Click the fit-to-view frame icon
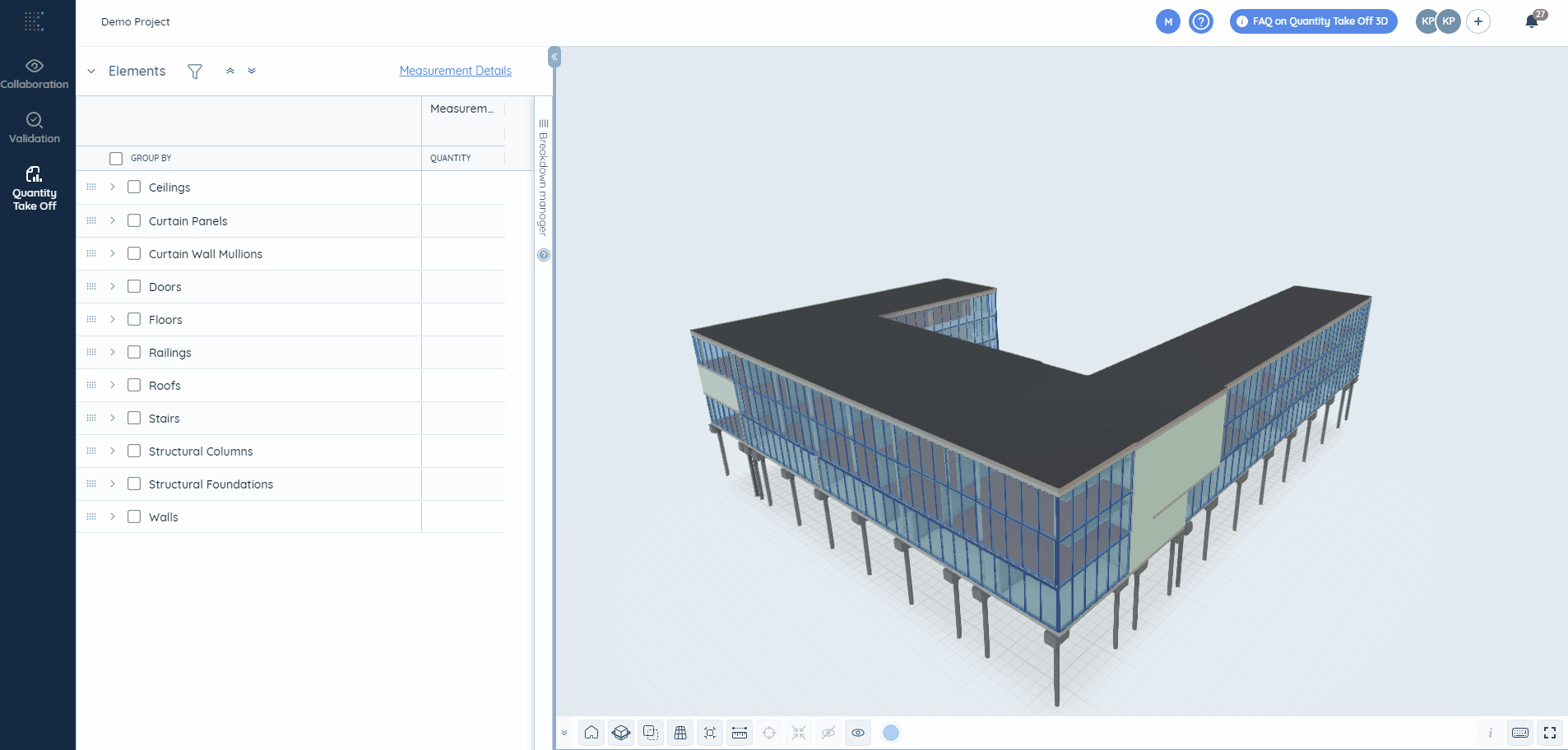 coord(710,733)
